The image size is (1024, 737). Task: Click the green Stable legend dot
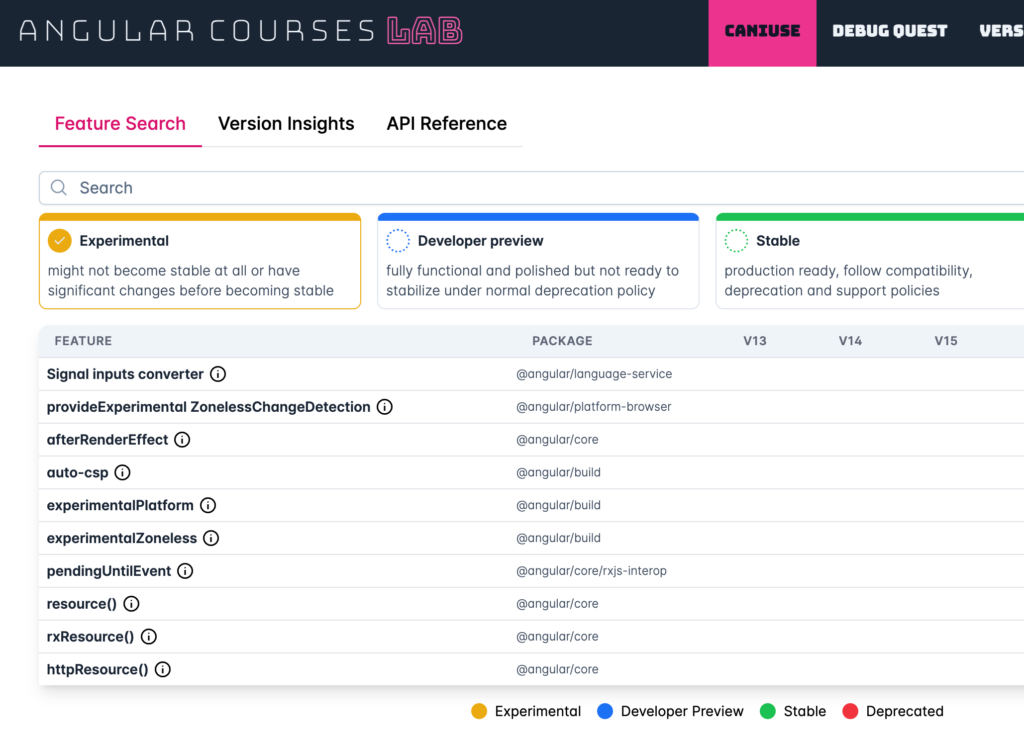768,712
